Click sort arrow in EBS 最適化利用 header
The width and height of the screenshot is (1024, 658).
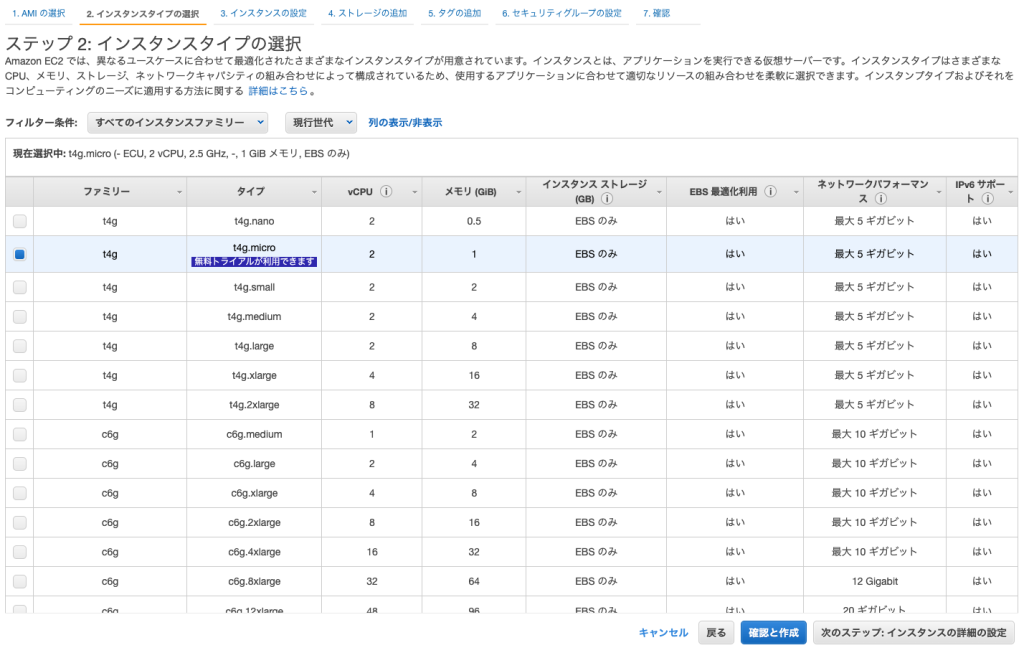(x=796, y=192)
